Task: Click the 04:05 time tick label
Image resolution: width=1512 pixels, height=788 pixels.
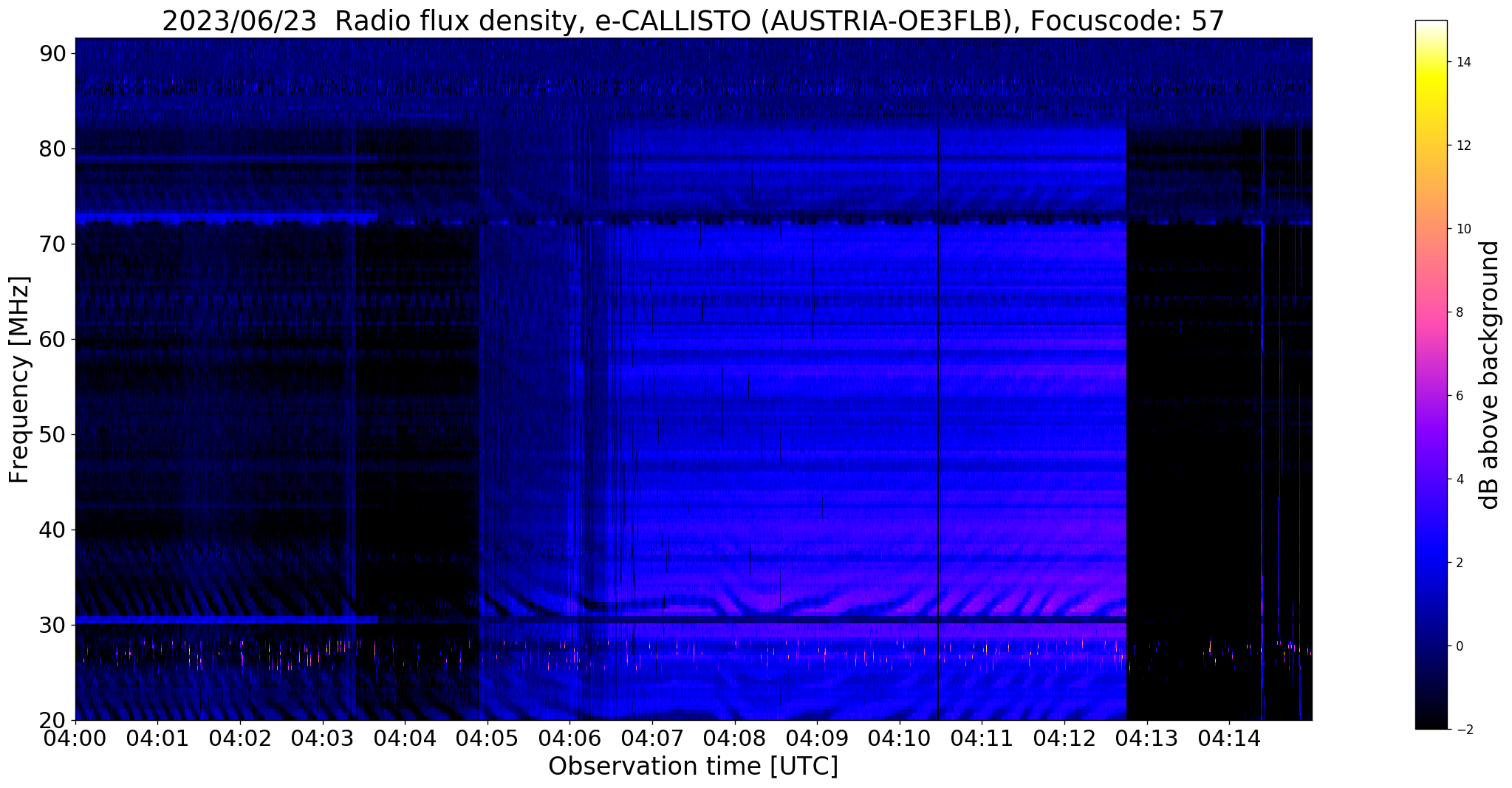Action: [488, 738]
